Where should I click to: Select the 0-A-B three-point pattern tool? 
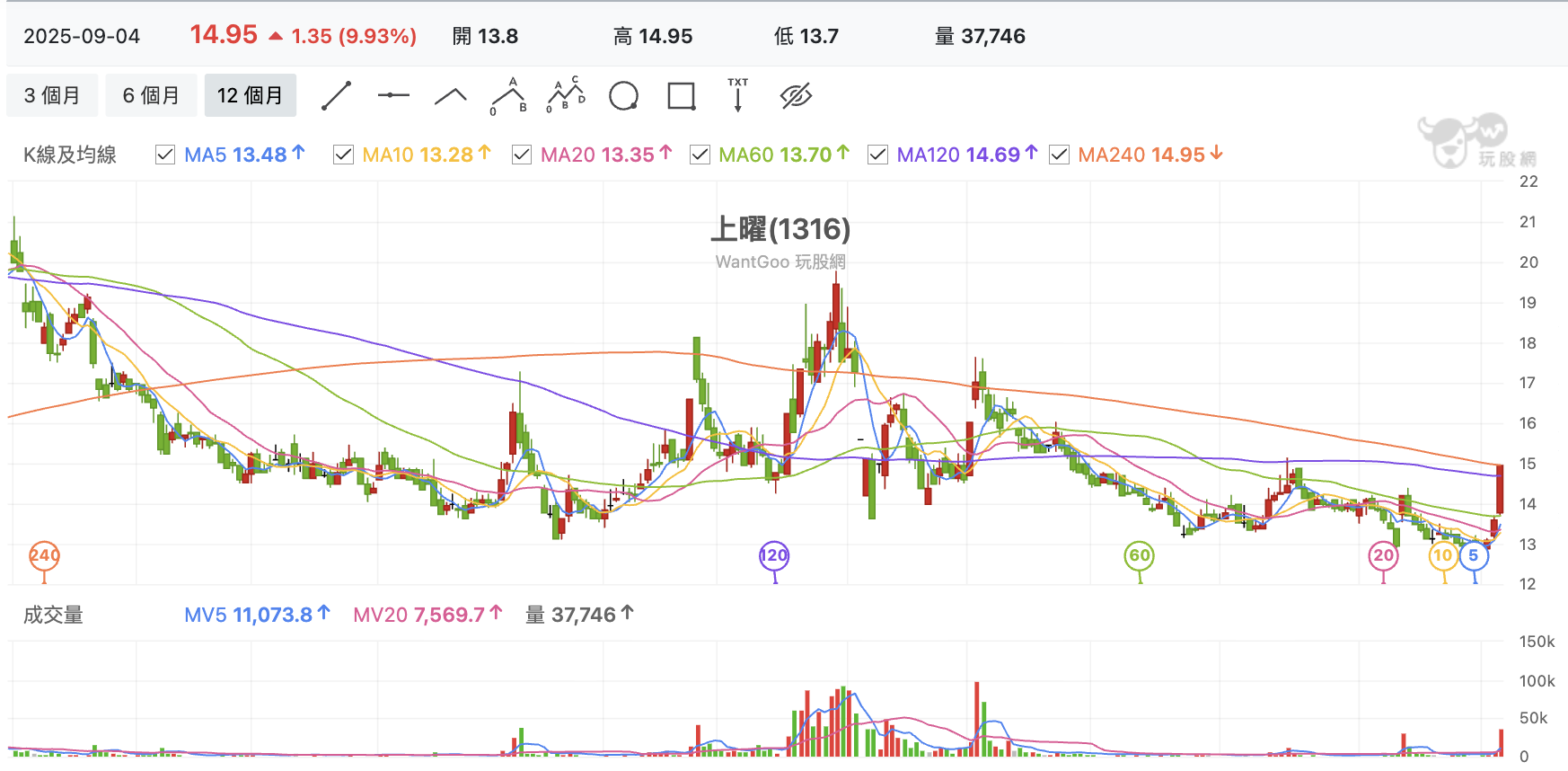pos(508,95)
